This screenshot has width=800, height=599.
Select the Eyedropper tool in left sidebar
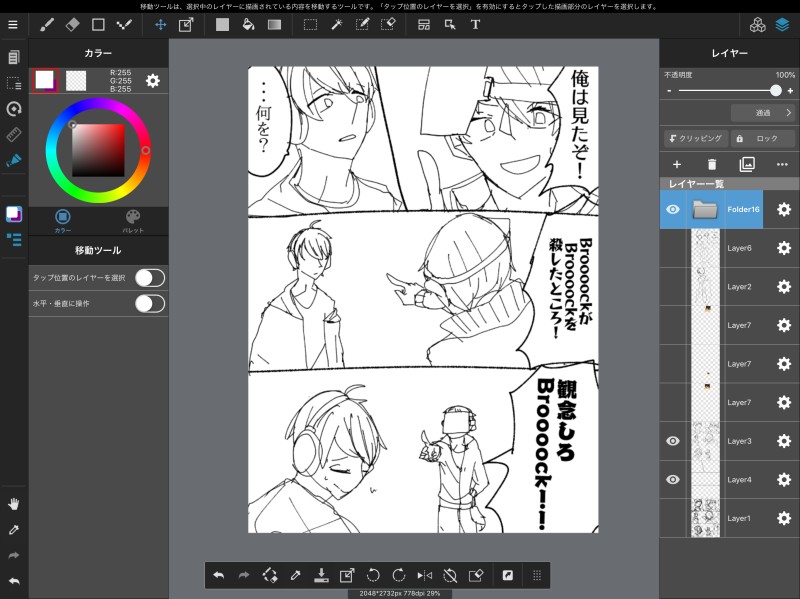(14, 530)
